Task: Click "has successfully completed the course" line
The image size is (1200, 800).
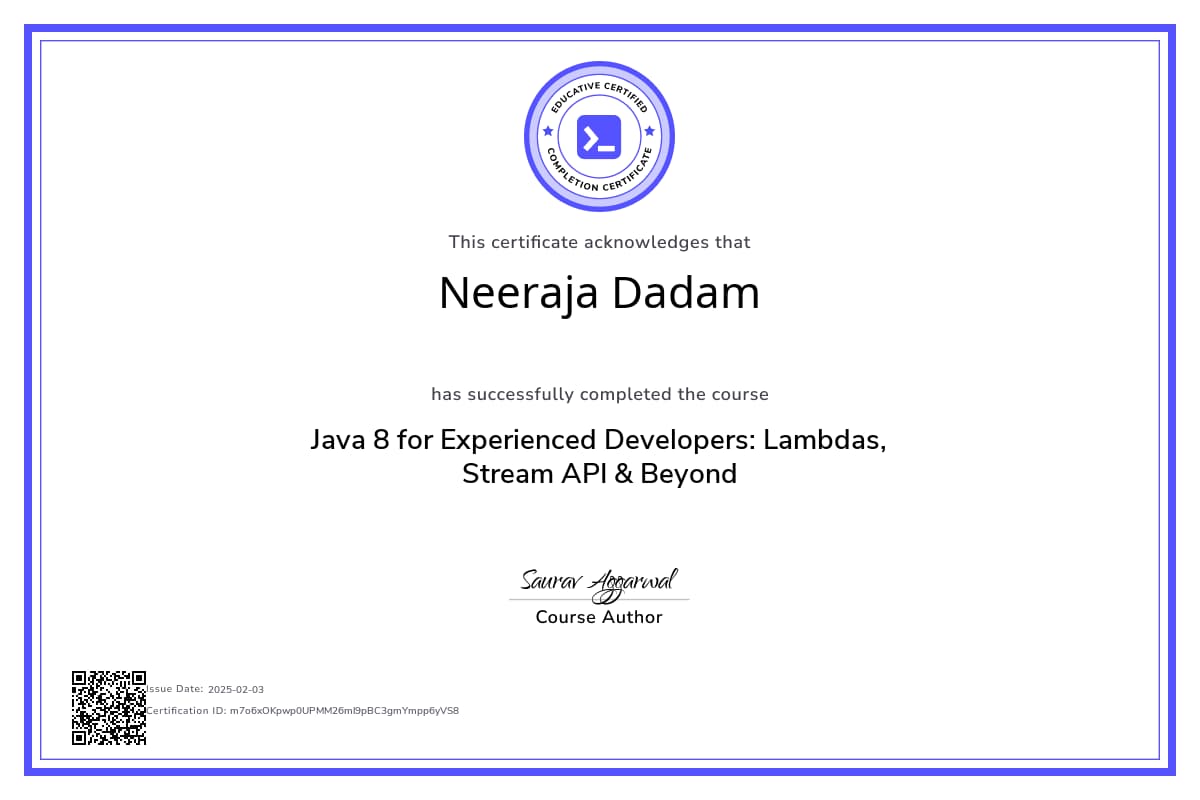Action: (599, 394)
